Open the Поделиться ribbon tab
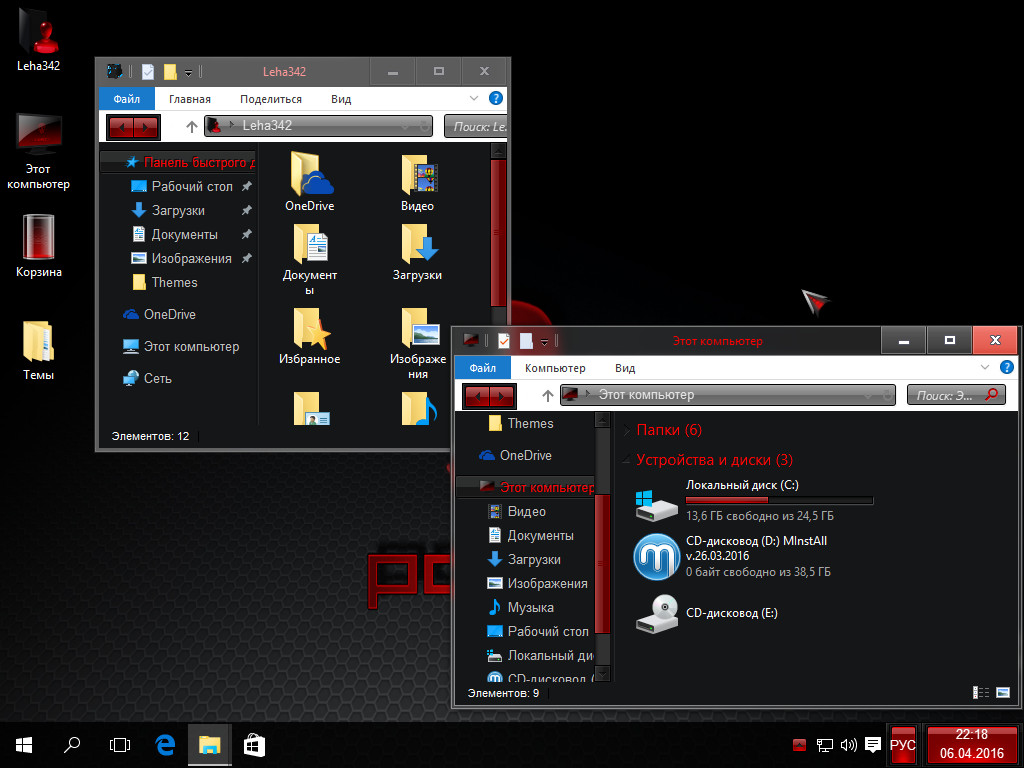Viewport: 1024px width, 768px height. point(271,99)
